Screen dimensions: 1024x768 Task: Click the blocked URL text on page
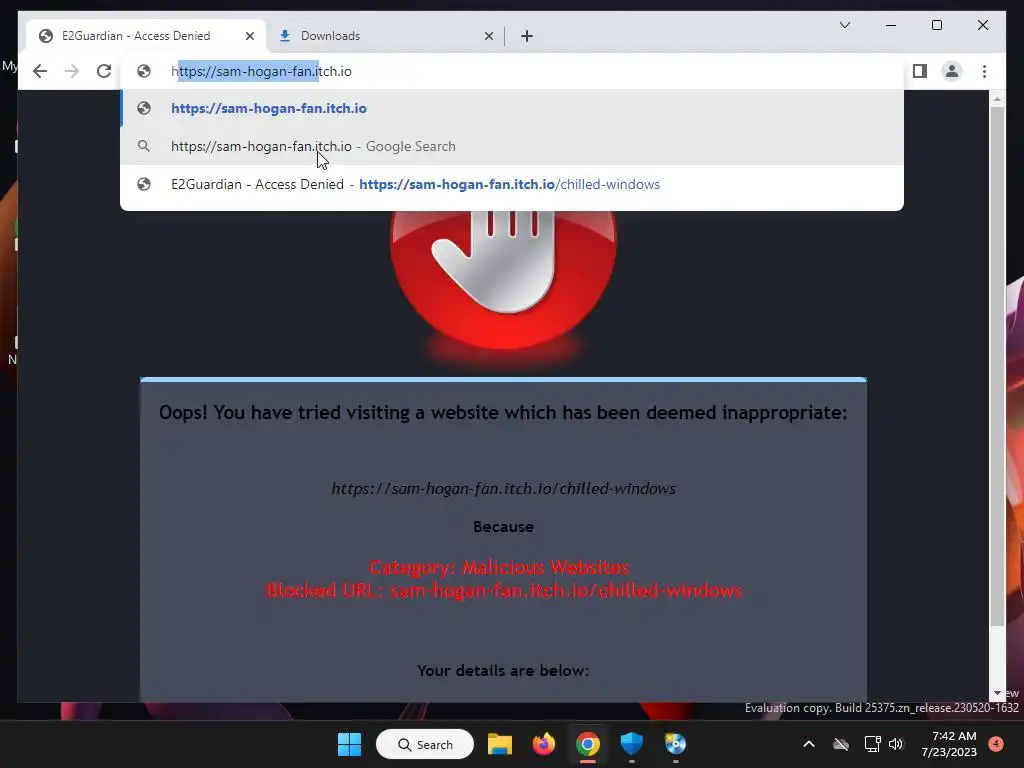click(504, 488)
